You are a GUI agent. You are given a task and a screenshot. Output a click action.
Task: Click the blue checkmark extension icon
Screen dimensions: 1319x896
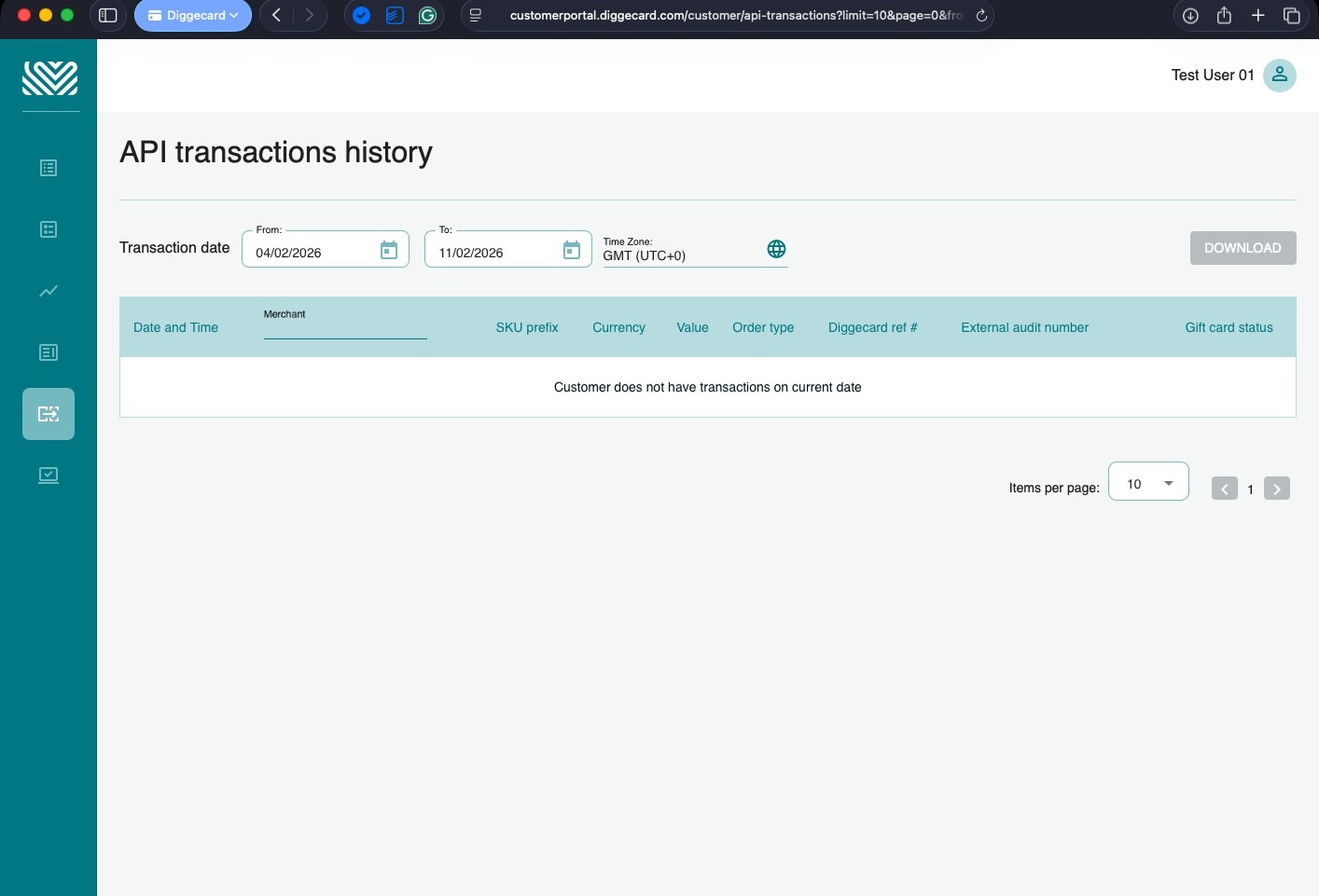pyautogui.click(x=361, y=16)
